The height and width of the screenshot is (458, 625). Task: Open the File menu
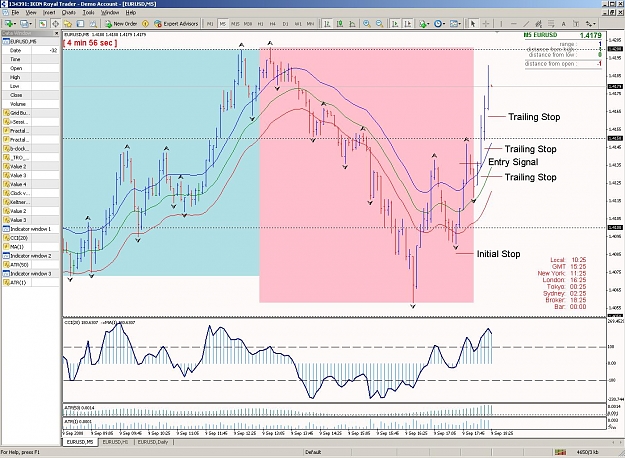pyautogui.click(x=15, y=12)
